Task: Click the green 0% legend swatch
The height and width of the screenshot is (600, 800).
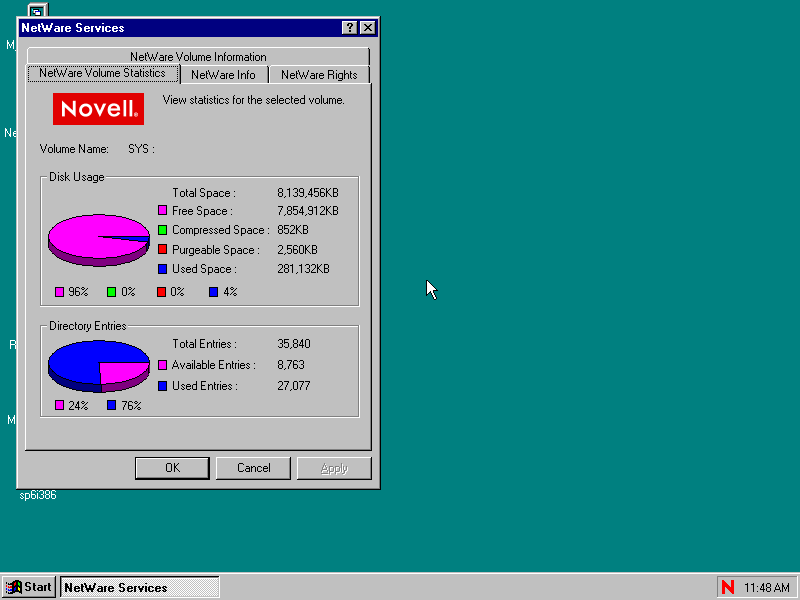Action: pos(111,292)
